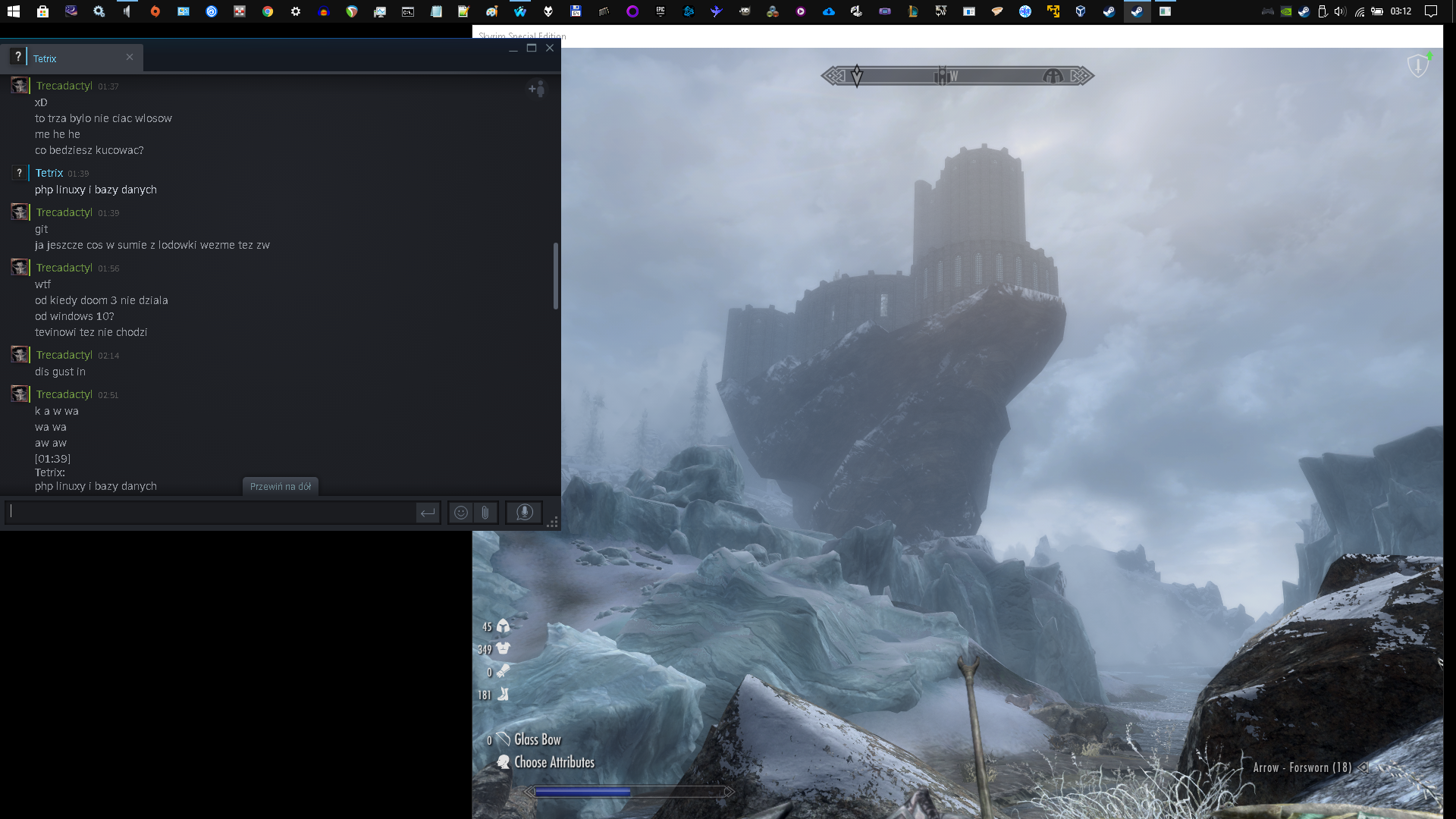Click the message 'od kiedy doom 3 nie dziala'
The height and width of the screenshot is (819, 1456).
click(x=102, y=300)
